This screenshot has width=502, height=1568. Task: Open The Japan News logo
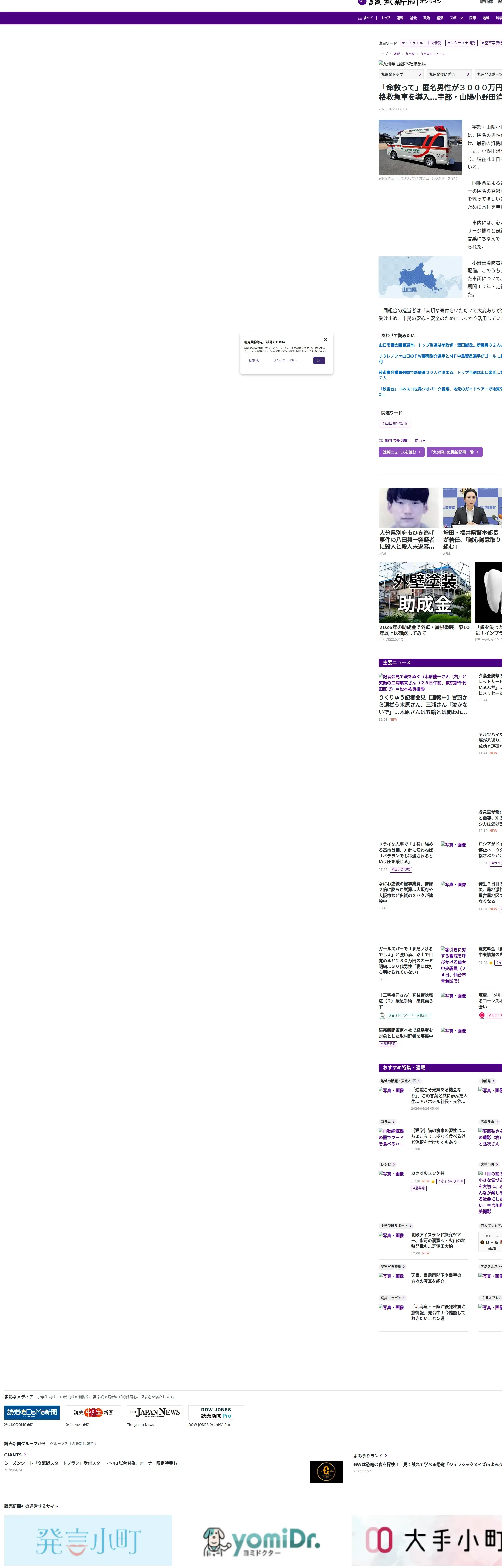(155, 1412)
